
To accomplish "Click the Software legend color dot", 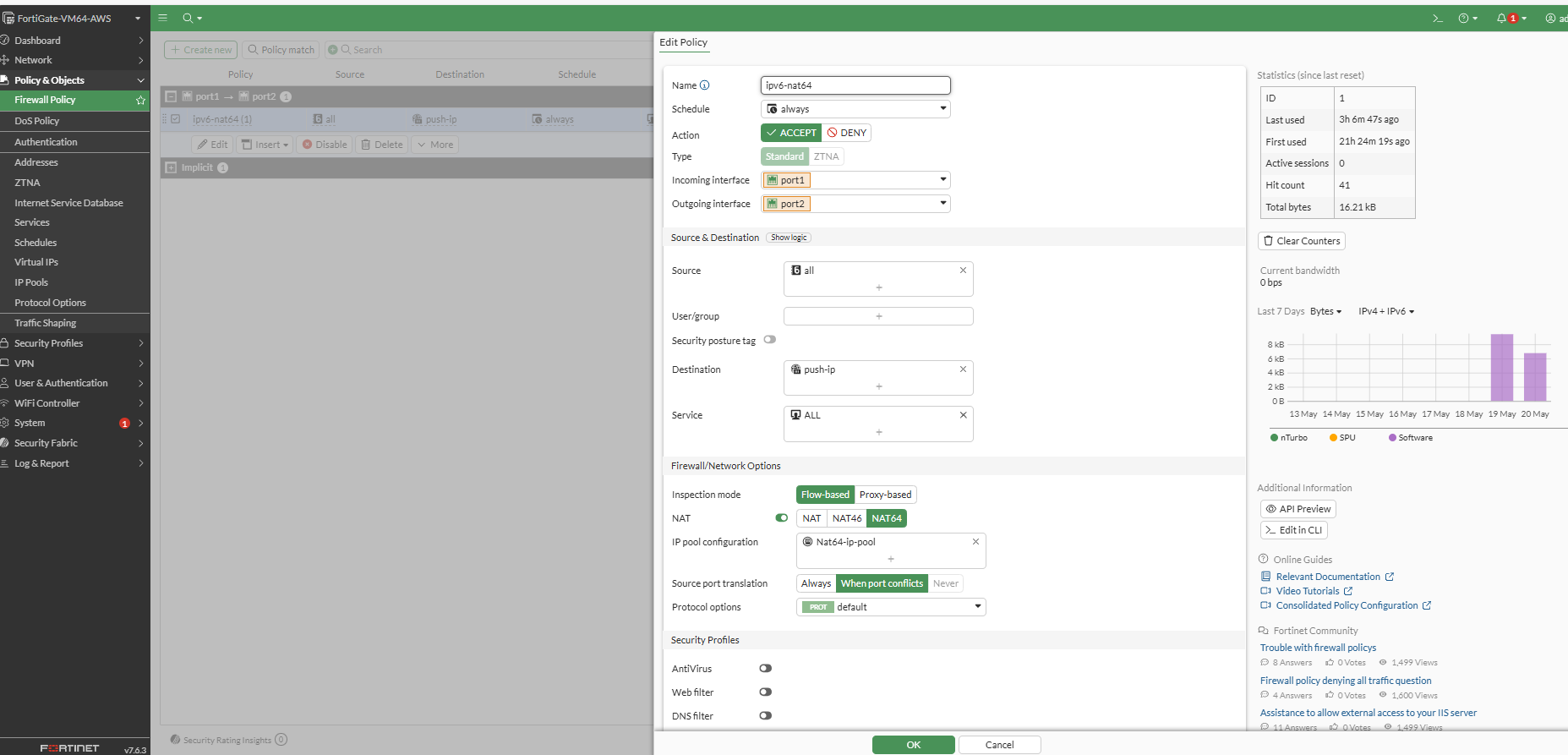I will [1392, 438].
